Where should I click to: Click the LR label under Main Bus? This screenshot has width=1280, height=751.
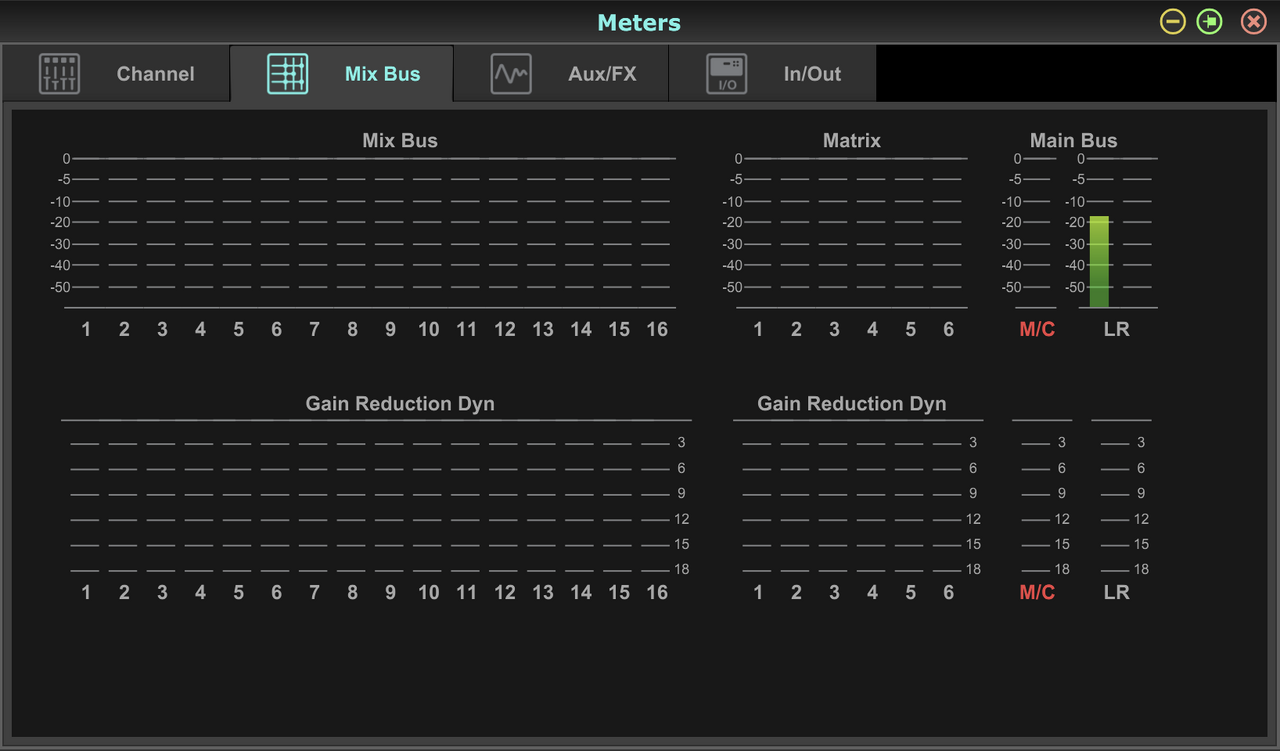(1116, 329)
